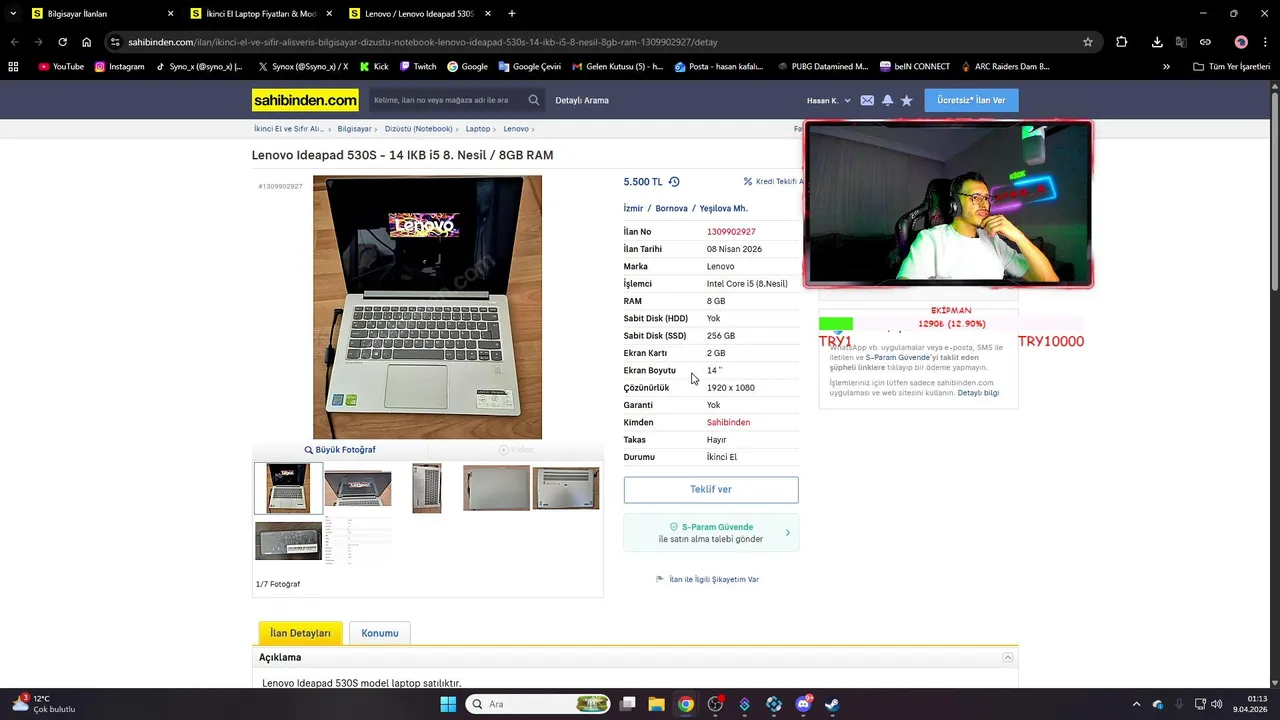Reload the page with the refresh icon
The image size is (1280, 720).
click(62, 42)
